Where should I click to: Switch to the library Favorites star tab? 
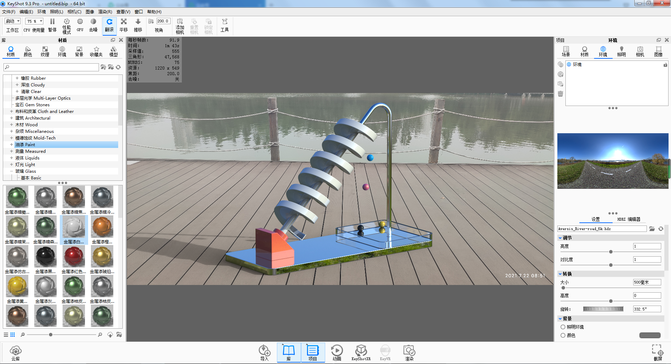(x=96, y=51)
